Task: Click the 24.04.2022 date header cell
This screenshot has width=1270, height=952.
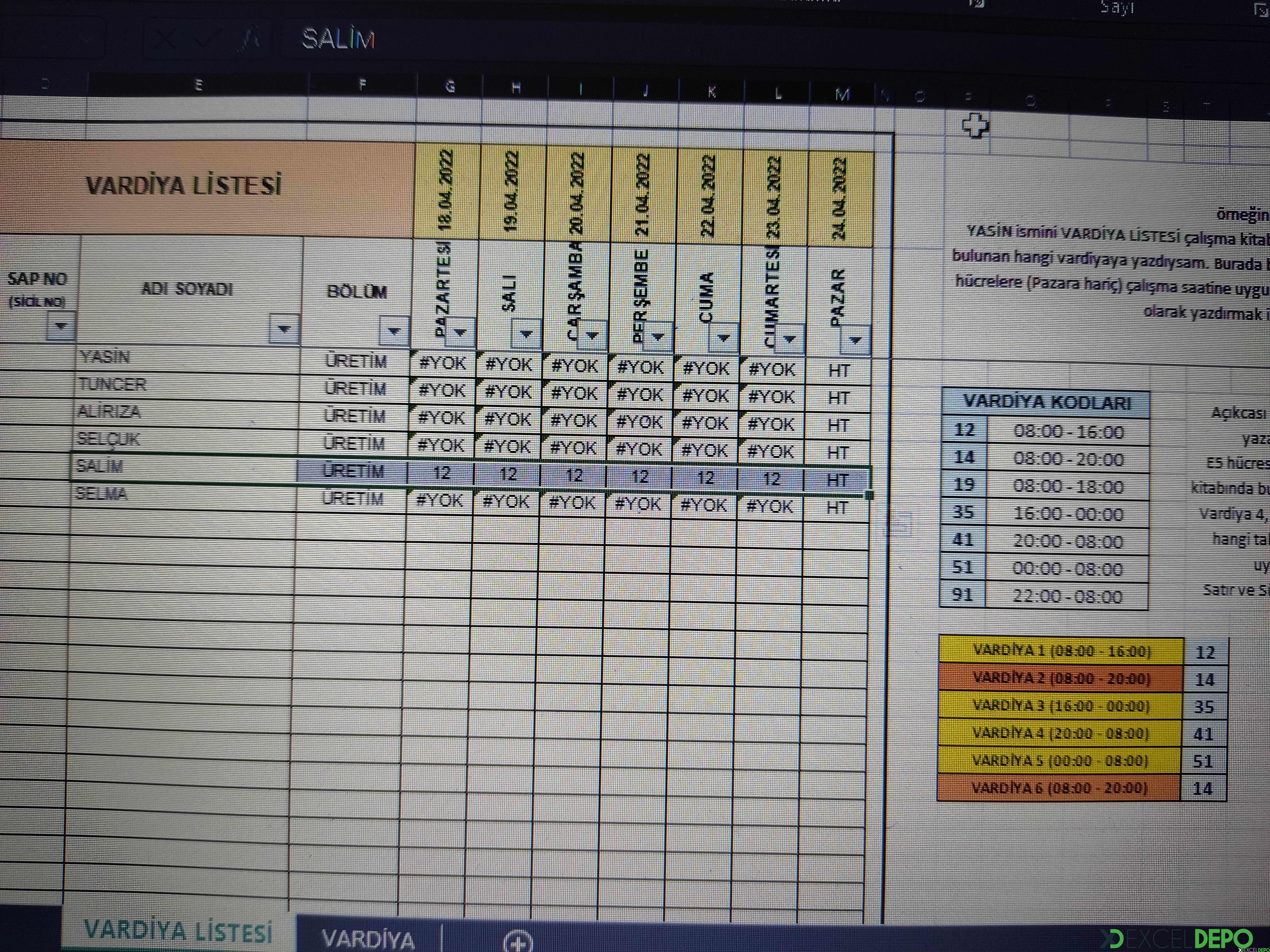Action: point(841,198)
